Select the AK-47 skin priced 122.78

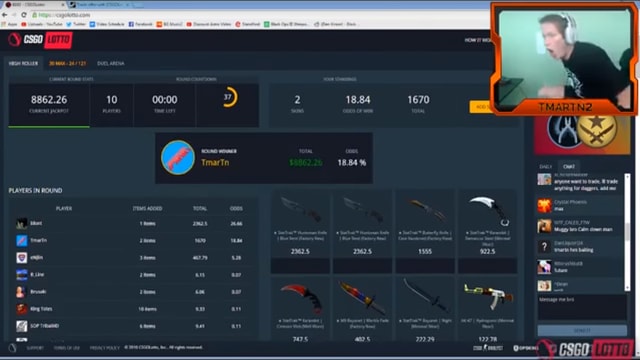[487, 310]
